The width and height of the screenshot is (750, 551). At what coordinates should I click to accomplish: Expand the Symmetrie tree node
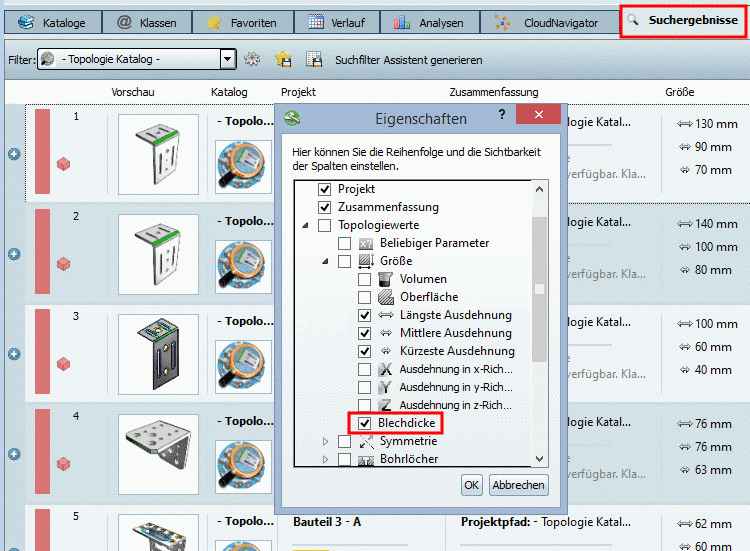click(325, 441)
